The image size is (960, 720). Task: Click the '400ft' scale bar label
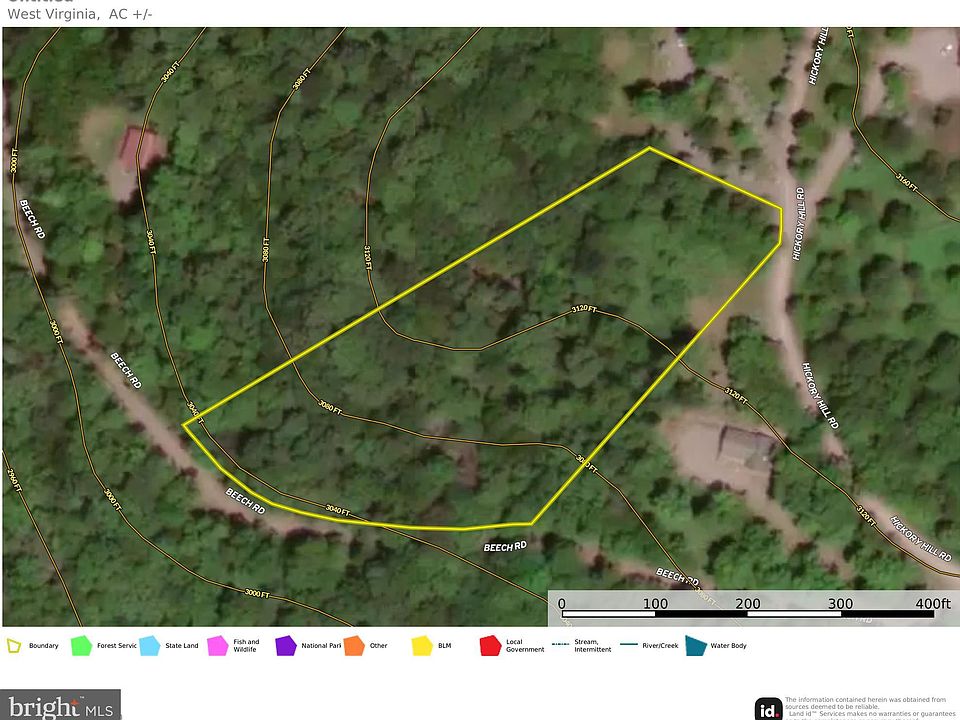point(933,604)
